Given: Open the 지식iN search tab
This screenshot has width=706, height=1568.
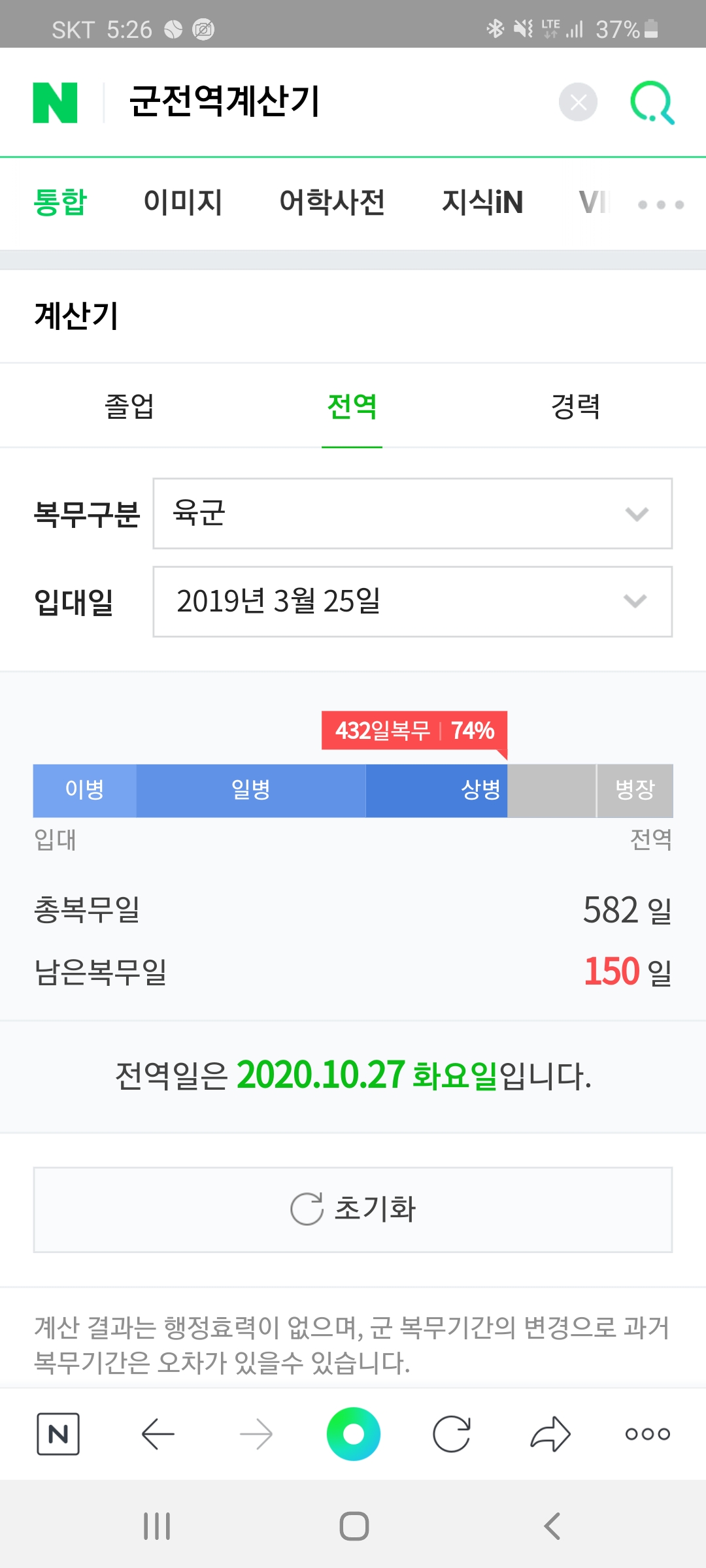Looking at the screenshot, I should 482,202.
